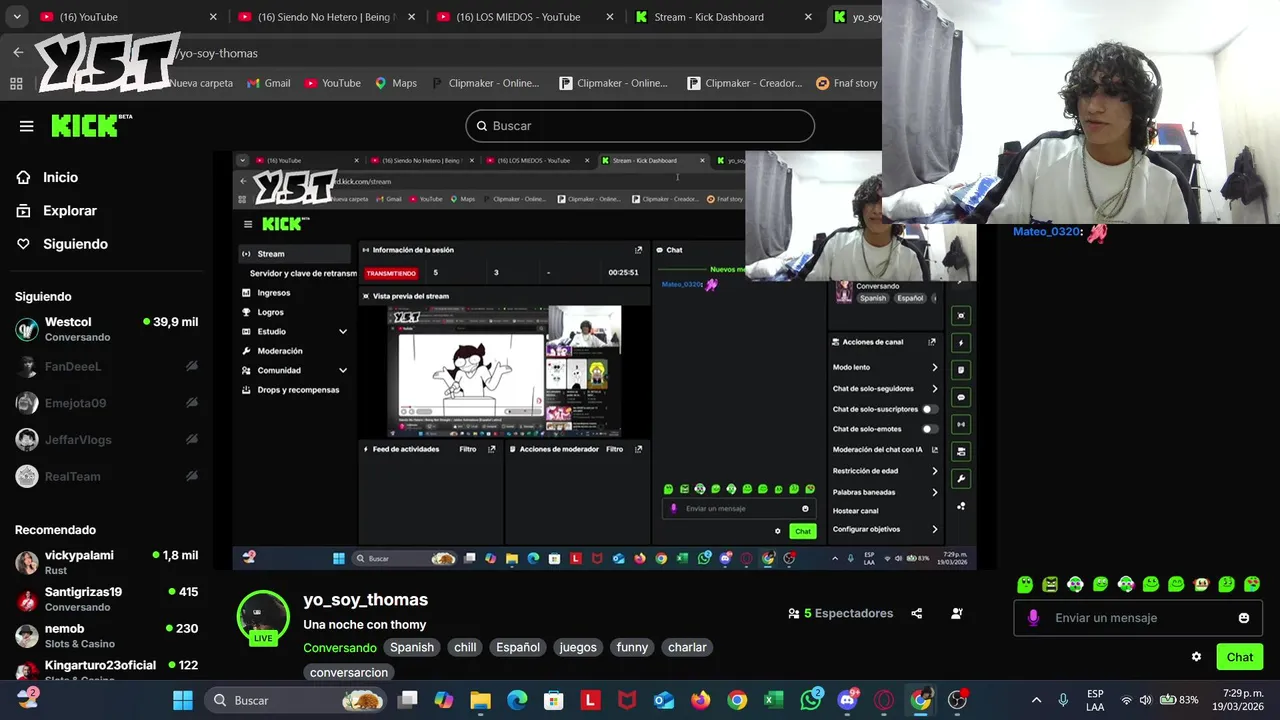The image size is (1280, 720).
Task: Select the juegos tag
Action: 578,647
